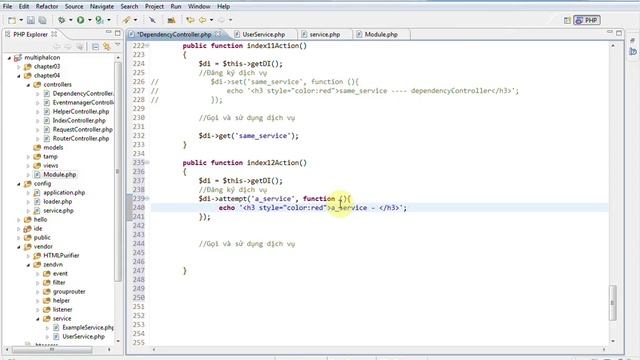Open the Project menu

tap(154, 7)
